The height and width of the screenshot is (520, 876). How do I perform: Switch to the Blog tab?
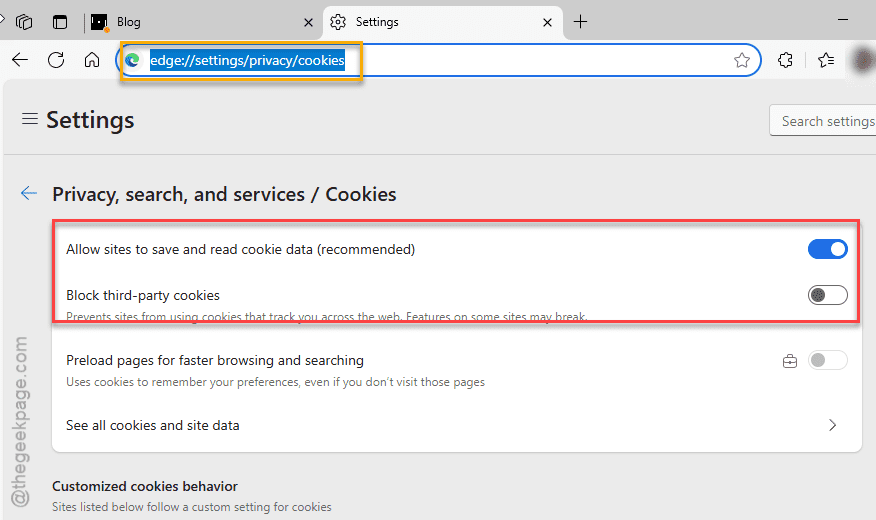point(196,22)
